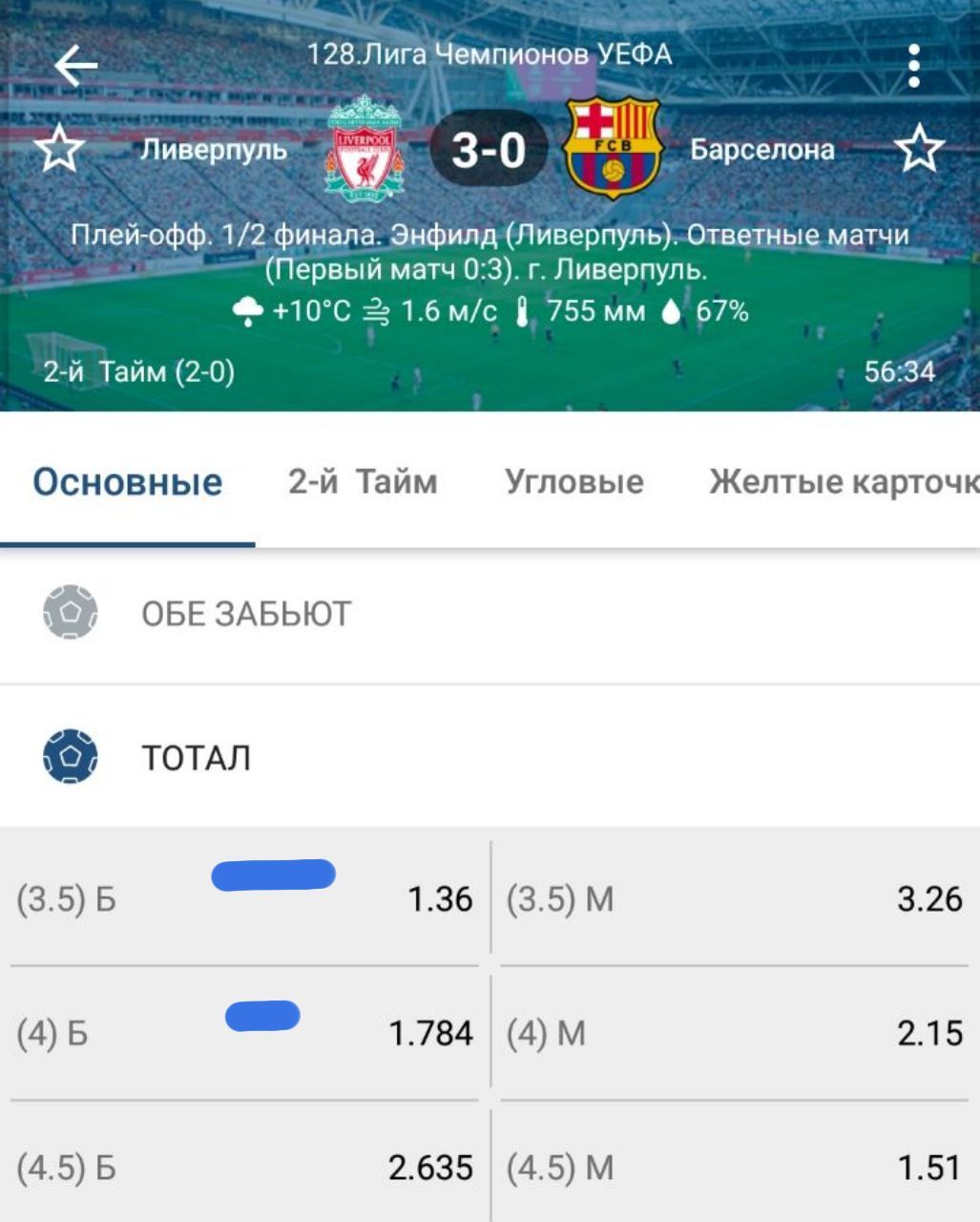The height and width of the screenshot is (1222, 980).
Task: Collapse the ТОТАЛ section
Action: pyautogui.click(x=197, y=758)
